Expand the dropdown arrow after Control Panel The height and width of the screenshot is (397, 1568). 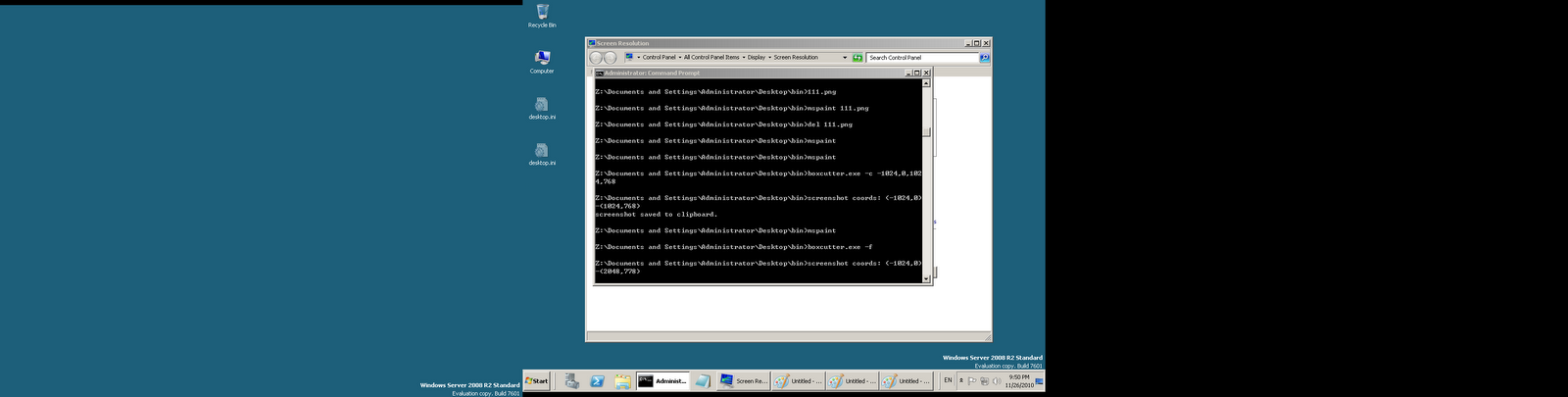[680, 58]
